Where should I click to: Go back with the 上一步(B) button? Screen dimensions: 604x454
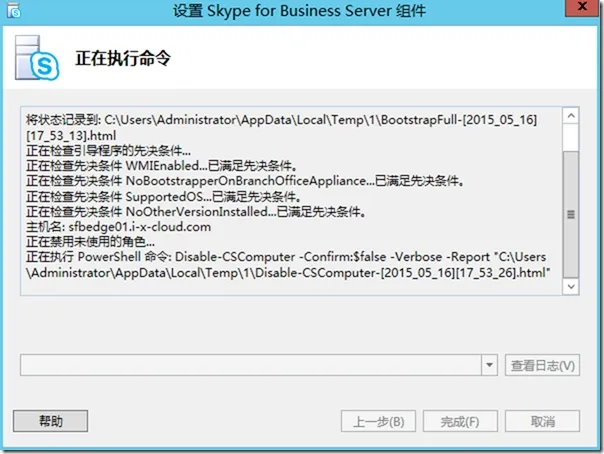pyautogui.click(x=378, y=421)
